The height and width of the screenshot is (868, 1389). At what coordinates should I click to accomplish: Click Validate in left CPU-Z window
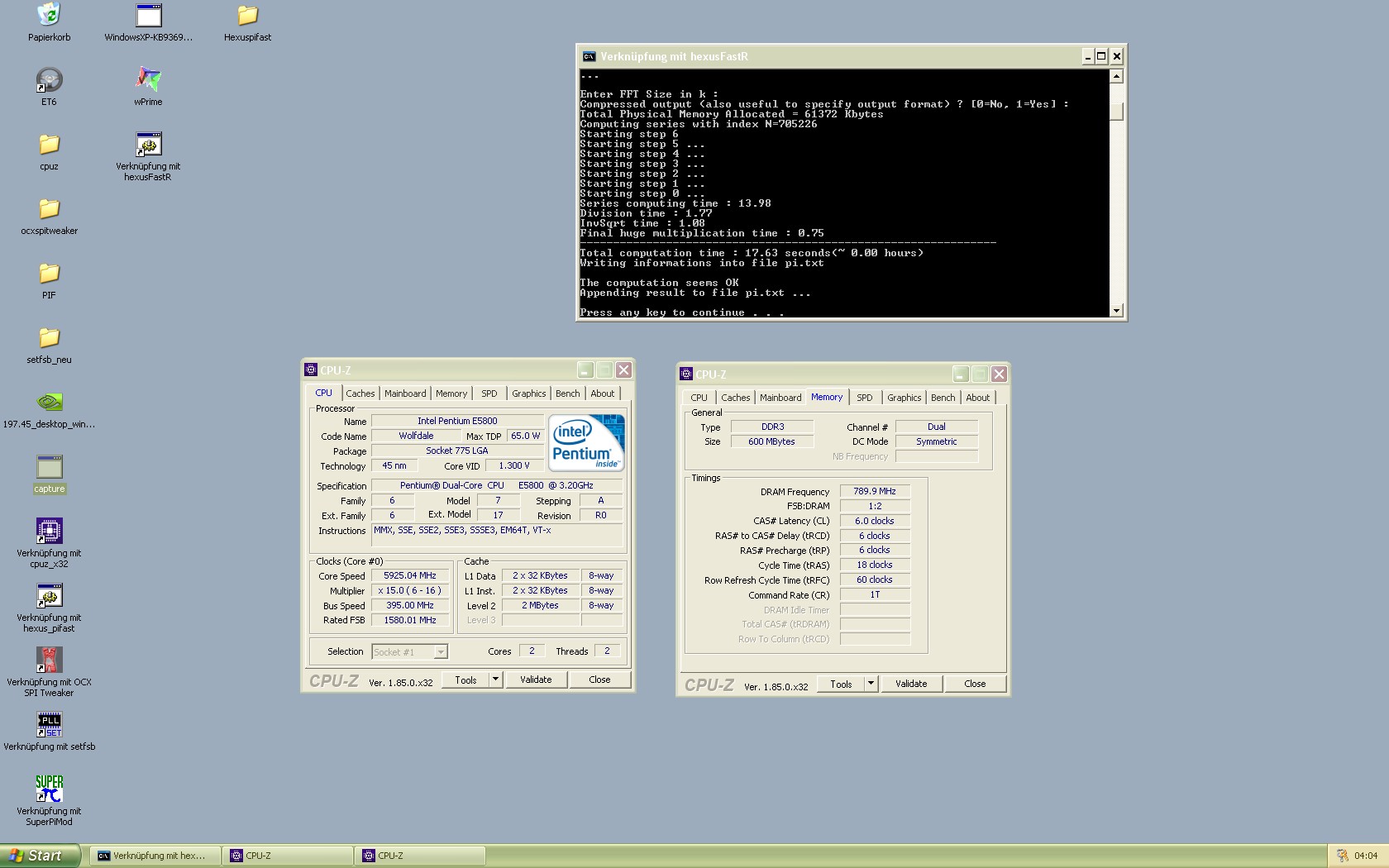(536, 680)
